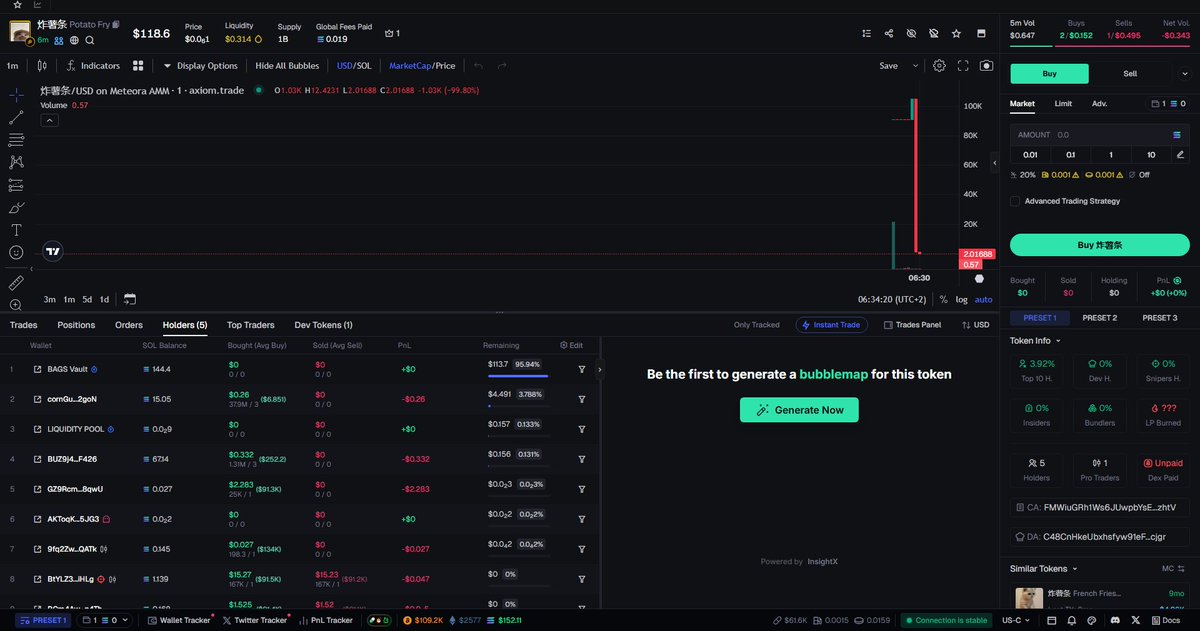Open the Dev Tokens (1) tab

(323, 325)
